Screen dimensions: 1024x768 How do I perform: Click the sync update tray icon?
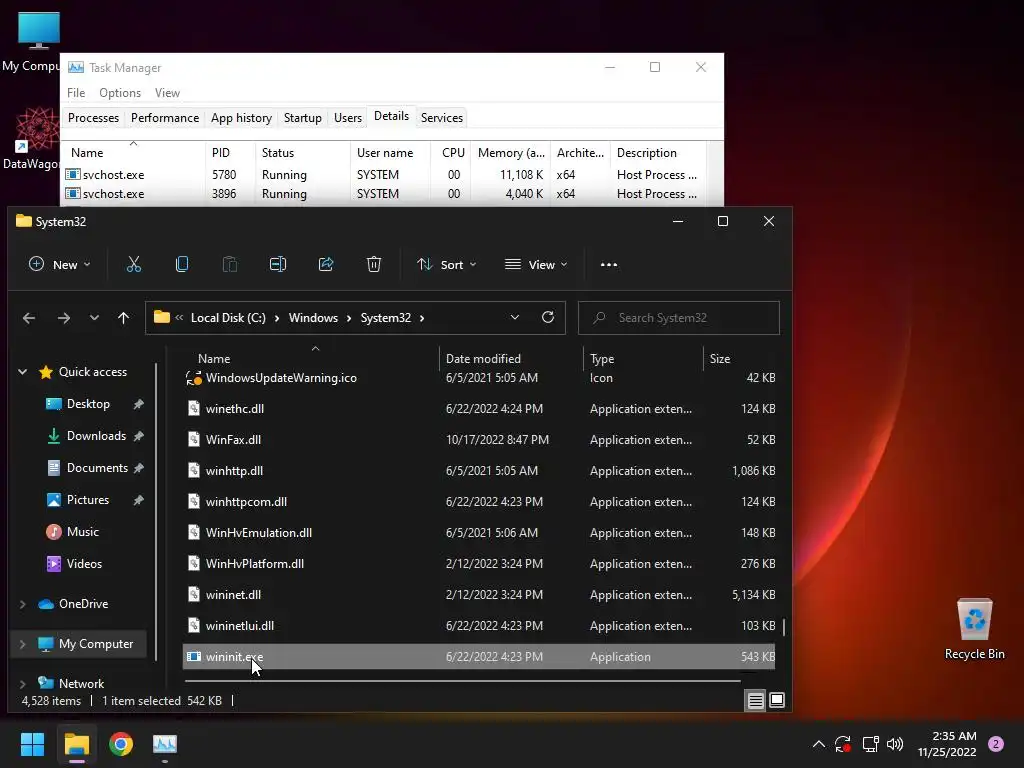point(843,744)
